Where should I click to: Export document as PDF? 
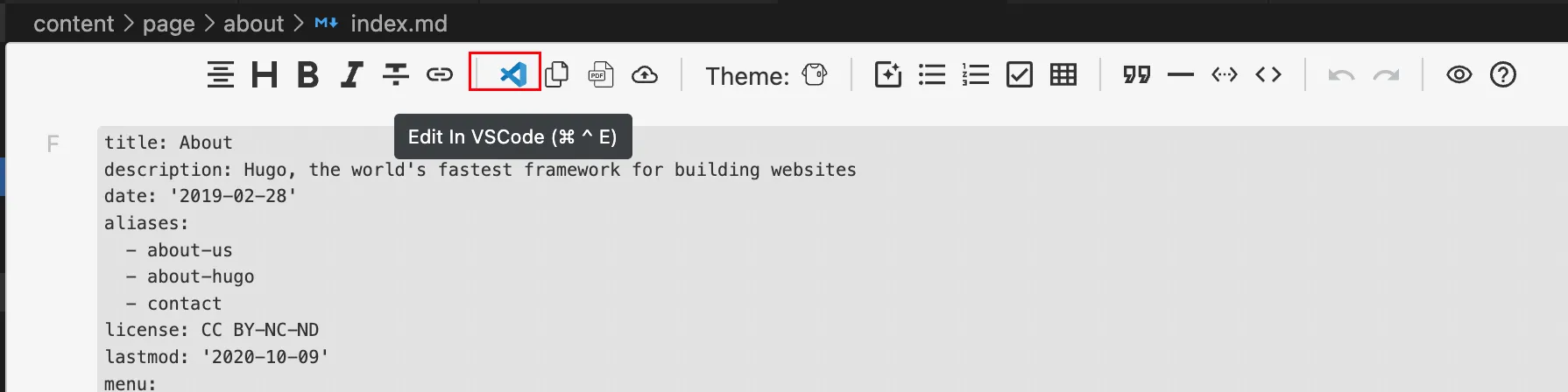click(x=601, y=75)
